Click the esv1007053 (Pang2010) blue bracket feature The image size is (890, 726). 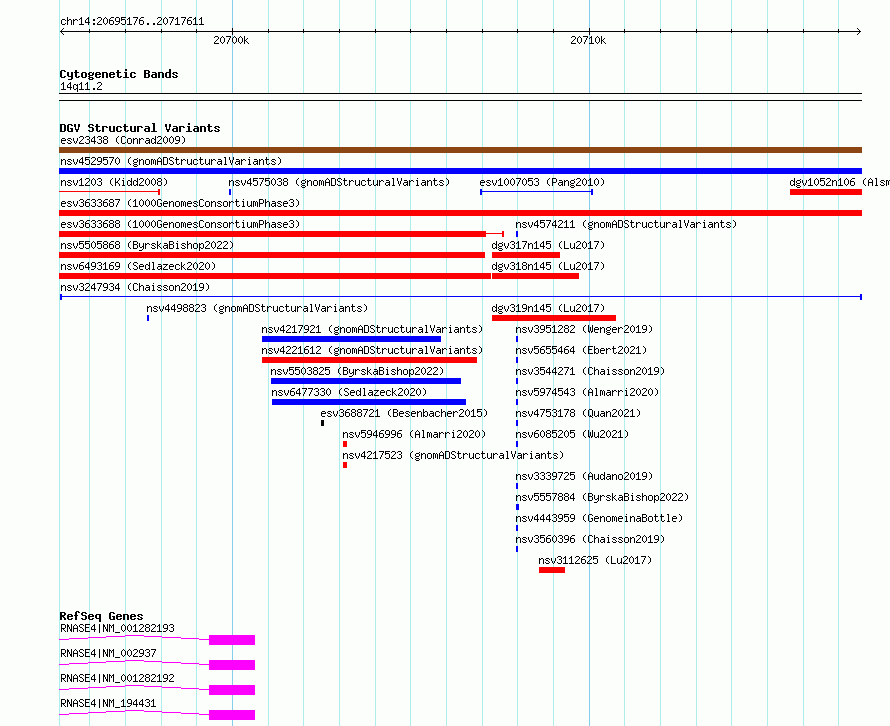click(536, 192)
